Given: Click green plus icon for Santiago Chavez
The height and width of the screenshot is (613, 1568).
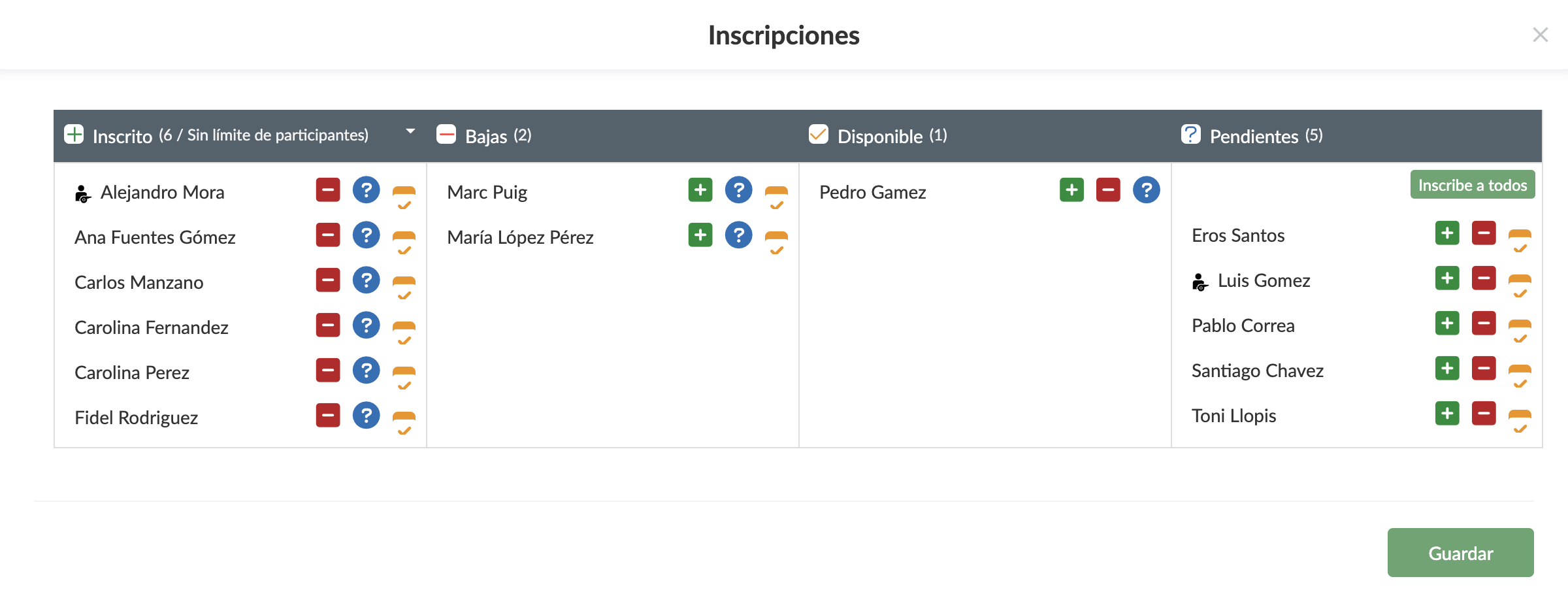Looking at the screenshot, I should coord(1447,369).
